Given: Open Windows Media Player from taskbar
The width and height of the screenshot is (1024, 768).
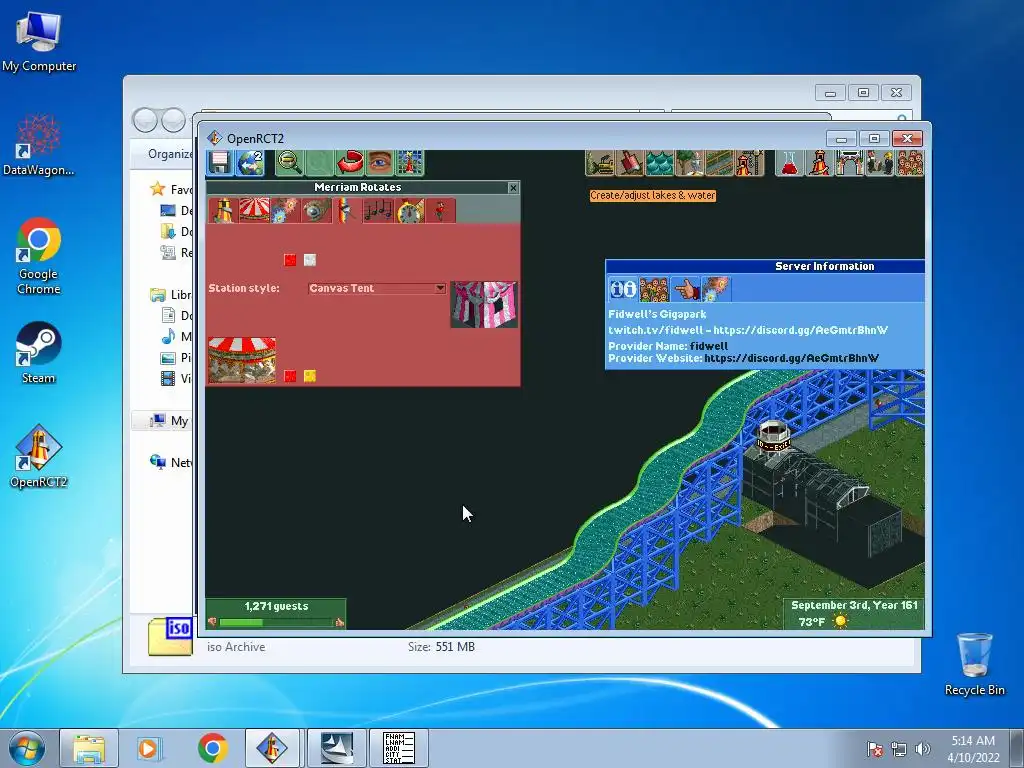Looking at the screenshot, I should point(148,748).
